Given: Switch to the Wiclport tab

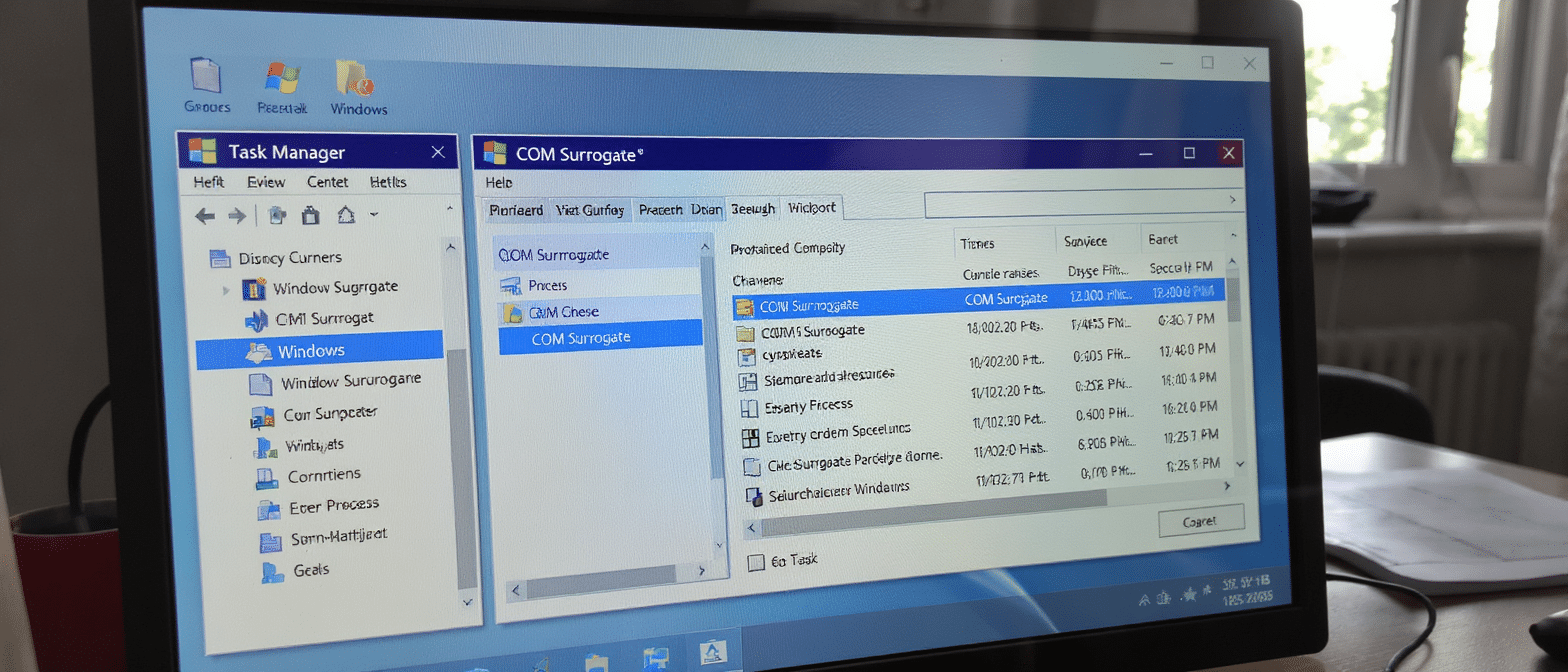Looking at the screenshot, I should (813, 208).
